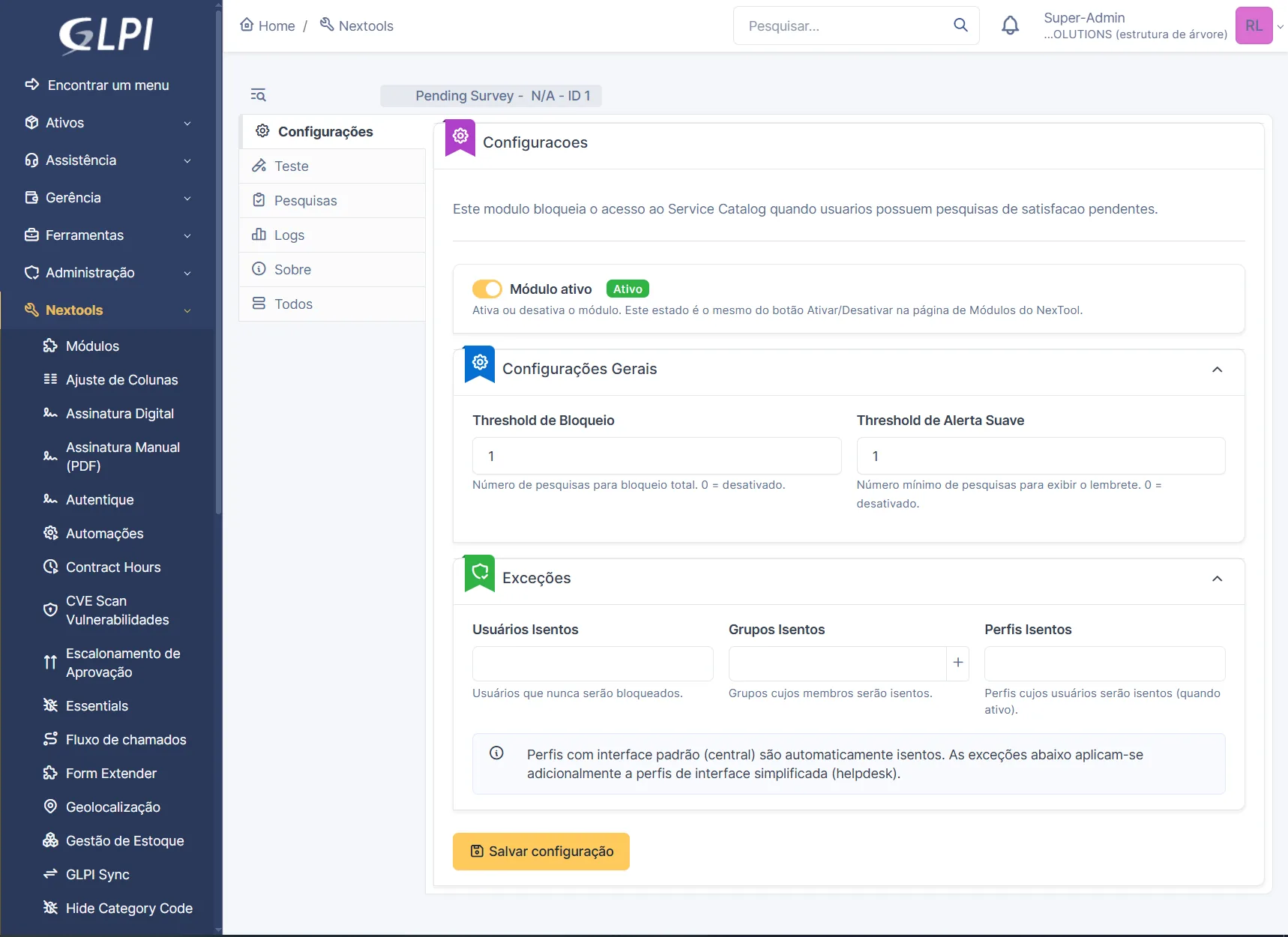1288x937 pixels.
Task: Go to Home breadcrumb link
Action: click(268, 25)
